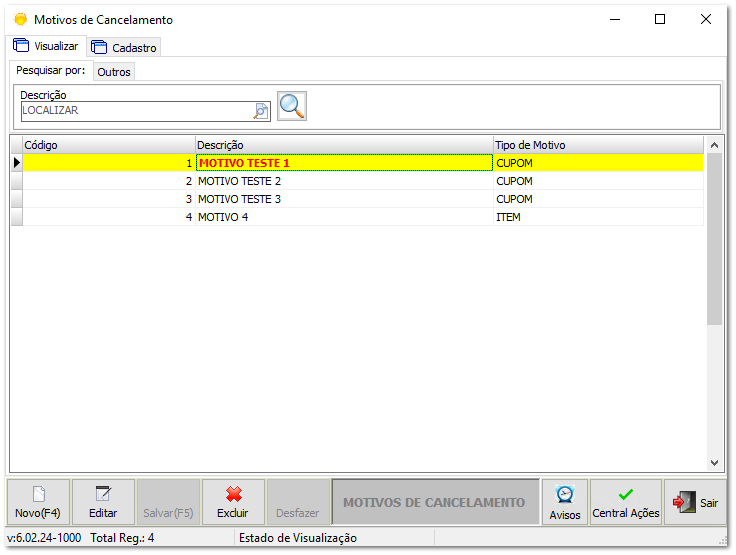Image resolution: width=736 pixels, height=555 pixels.
Task: Click the lookup icon inside Descrição field
Action: [261, 111]
